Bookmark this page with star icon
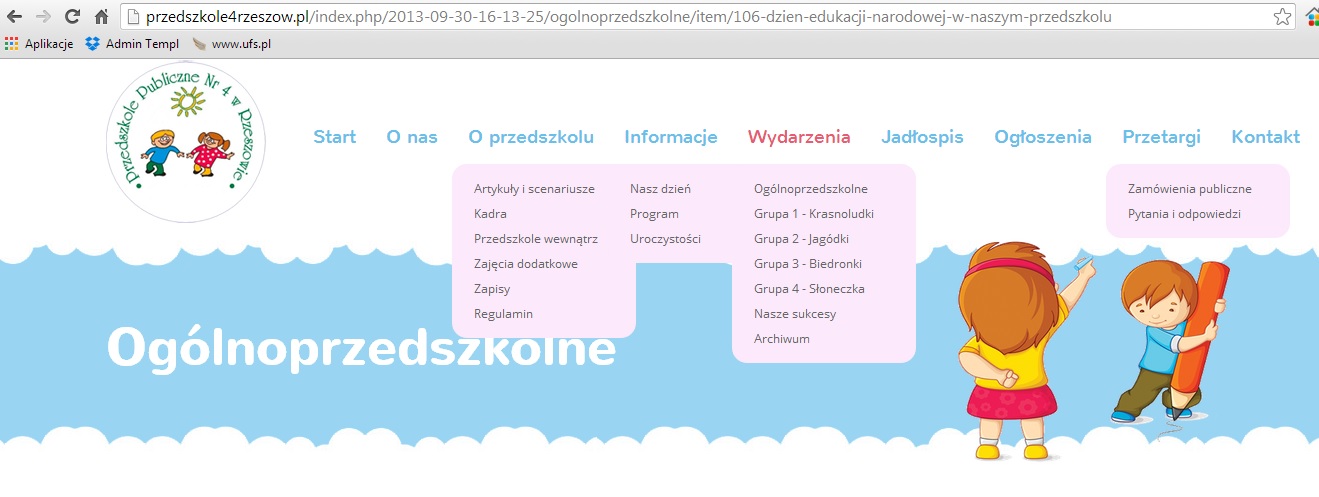1319x497 pixels. pos(1282,17)
